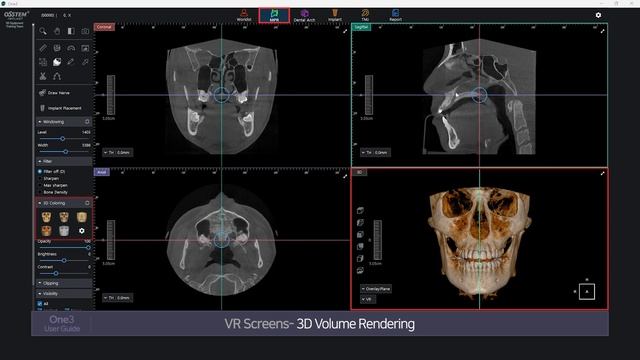Expand the Clipping section
The width and height of the screenshot is (640, 360).
pos(40,283)
